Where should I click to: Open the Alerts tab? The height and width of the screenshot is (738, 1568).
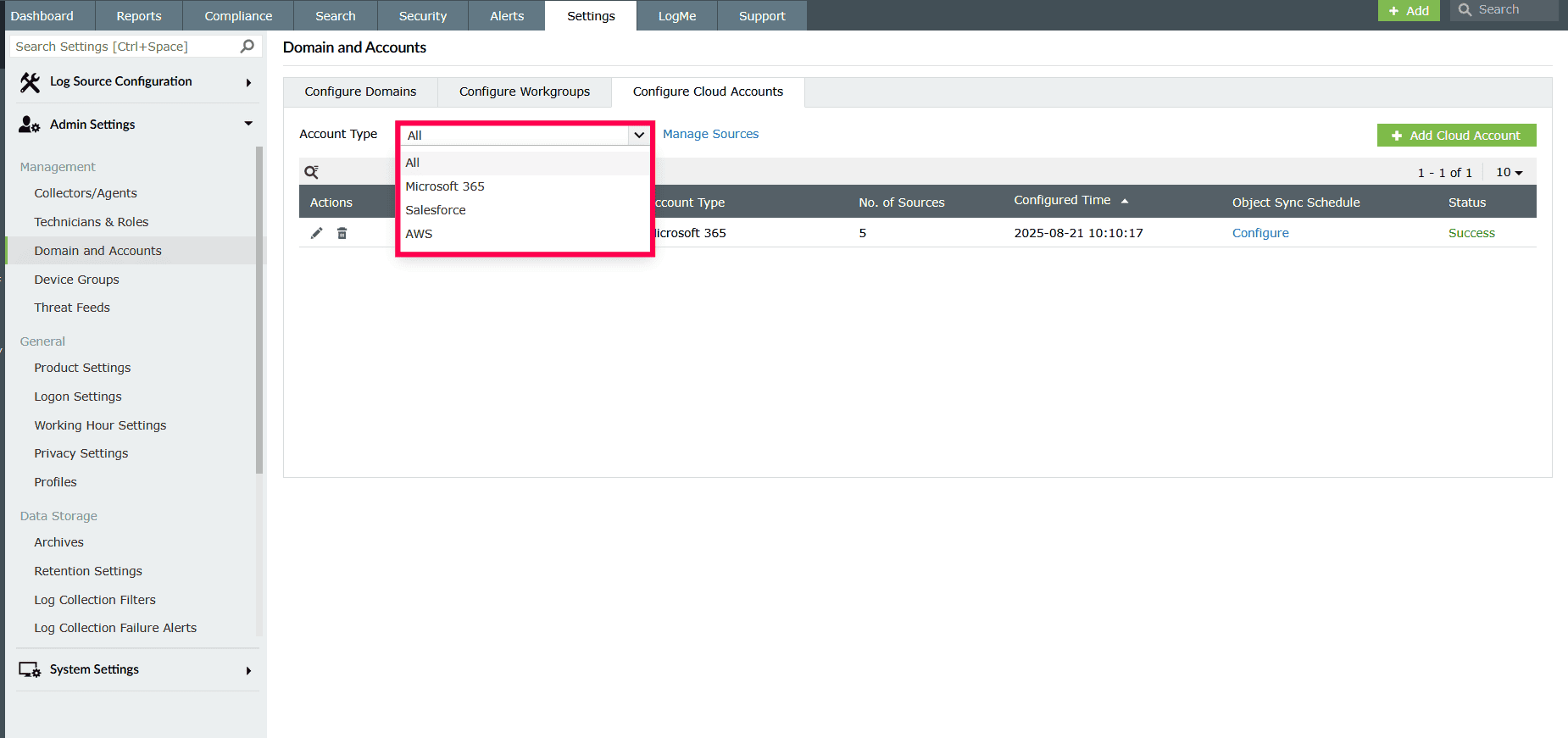tap(507, 16)
